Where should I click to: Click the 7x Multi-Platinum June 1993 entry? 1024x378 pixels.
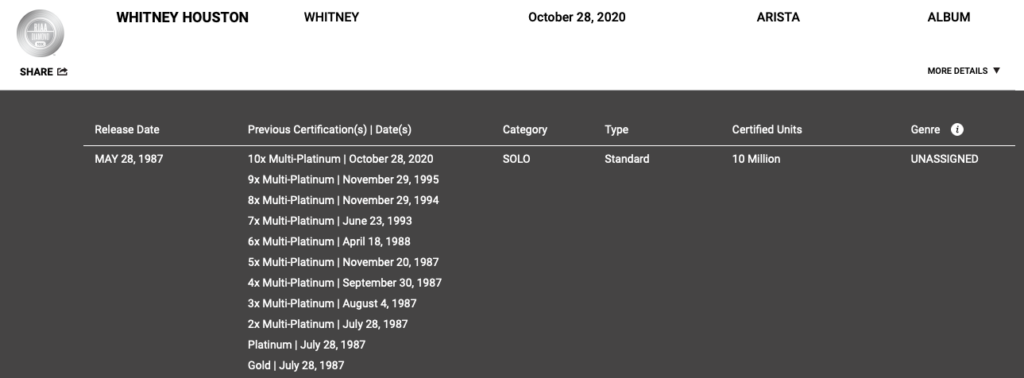330,221
